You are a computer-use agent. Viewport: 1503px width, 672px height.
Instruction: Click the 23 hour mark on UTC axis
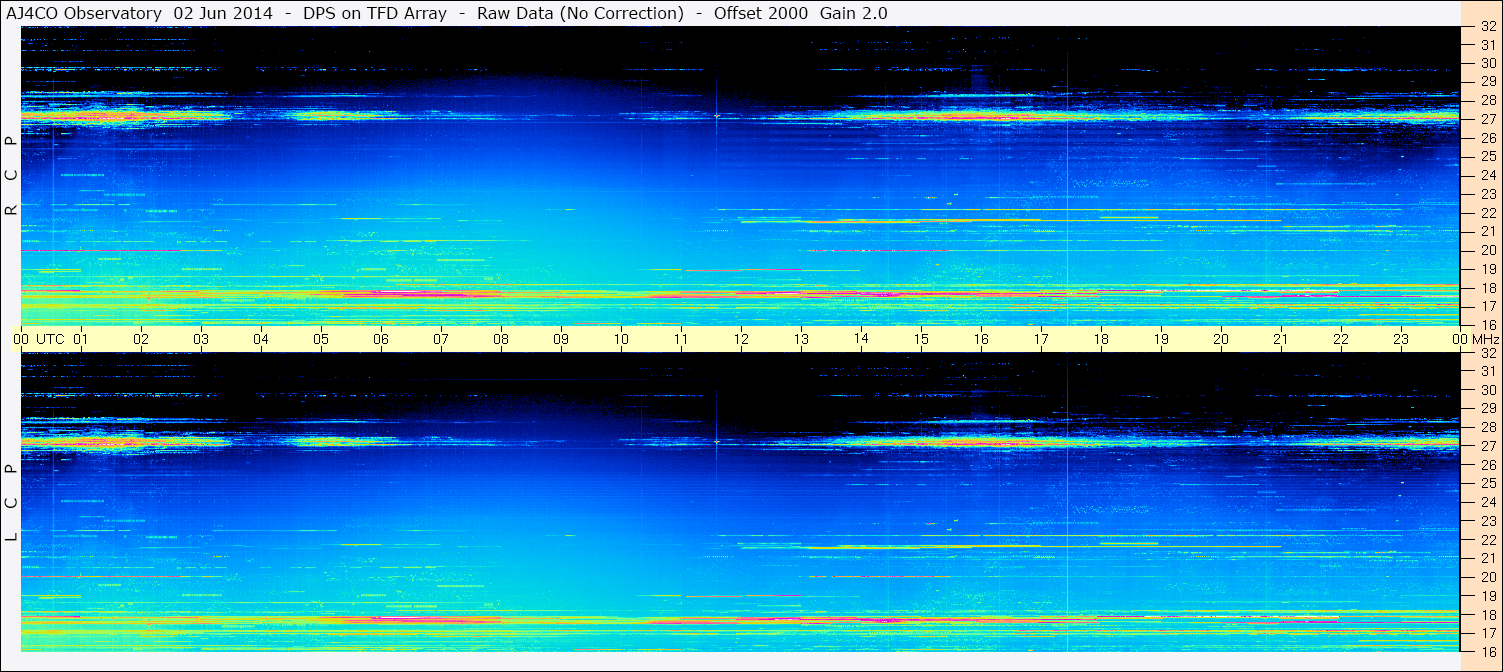pos(1401,339)
